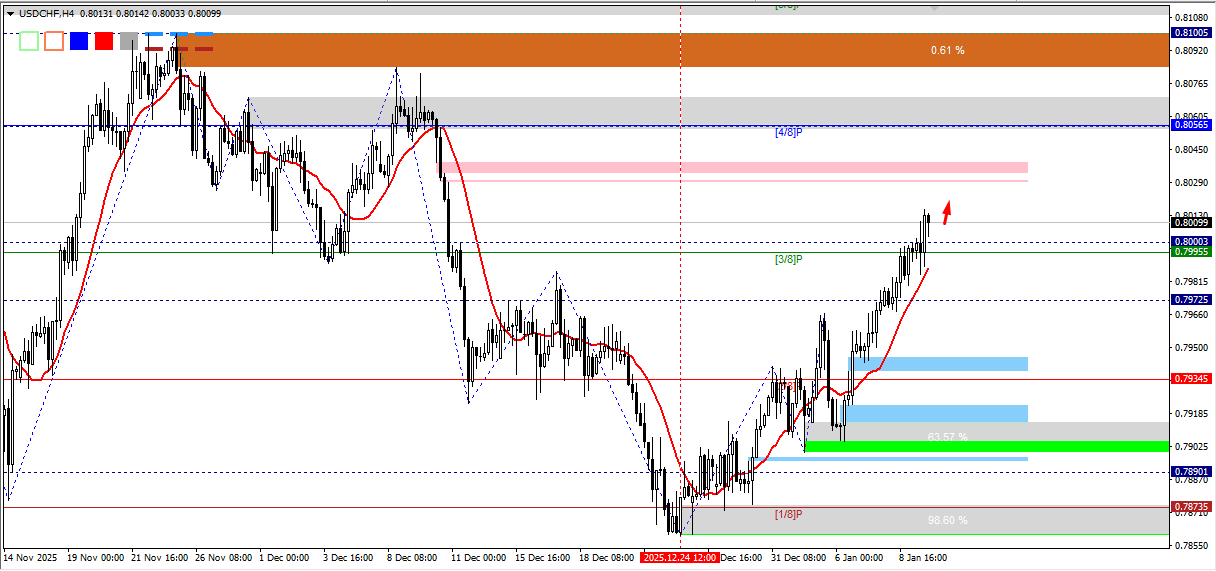1216x571 pixels.
Task: Toggle the light green outlined square button
Action: point(29,41)
